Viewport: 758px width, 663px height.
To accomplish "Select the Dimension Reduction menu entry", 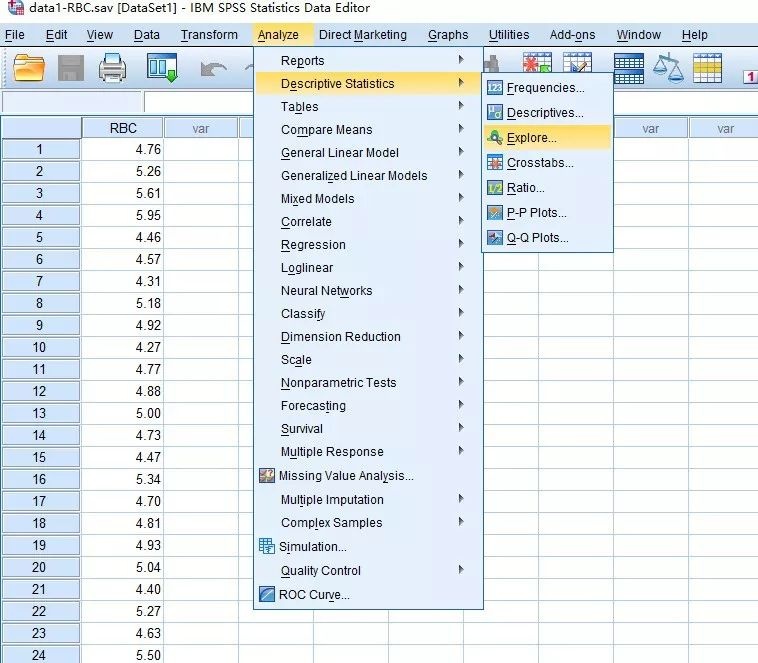I will point(368,337).
